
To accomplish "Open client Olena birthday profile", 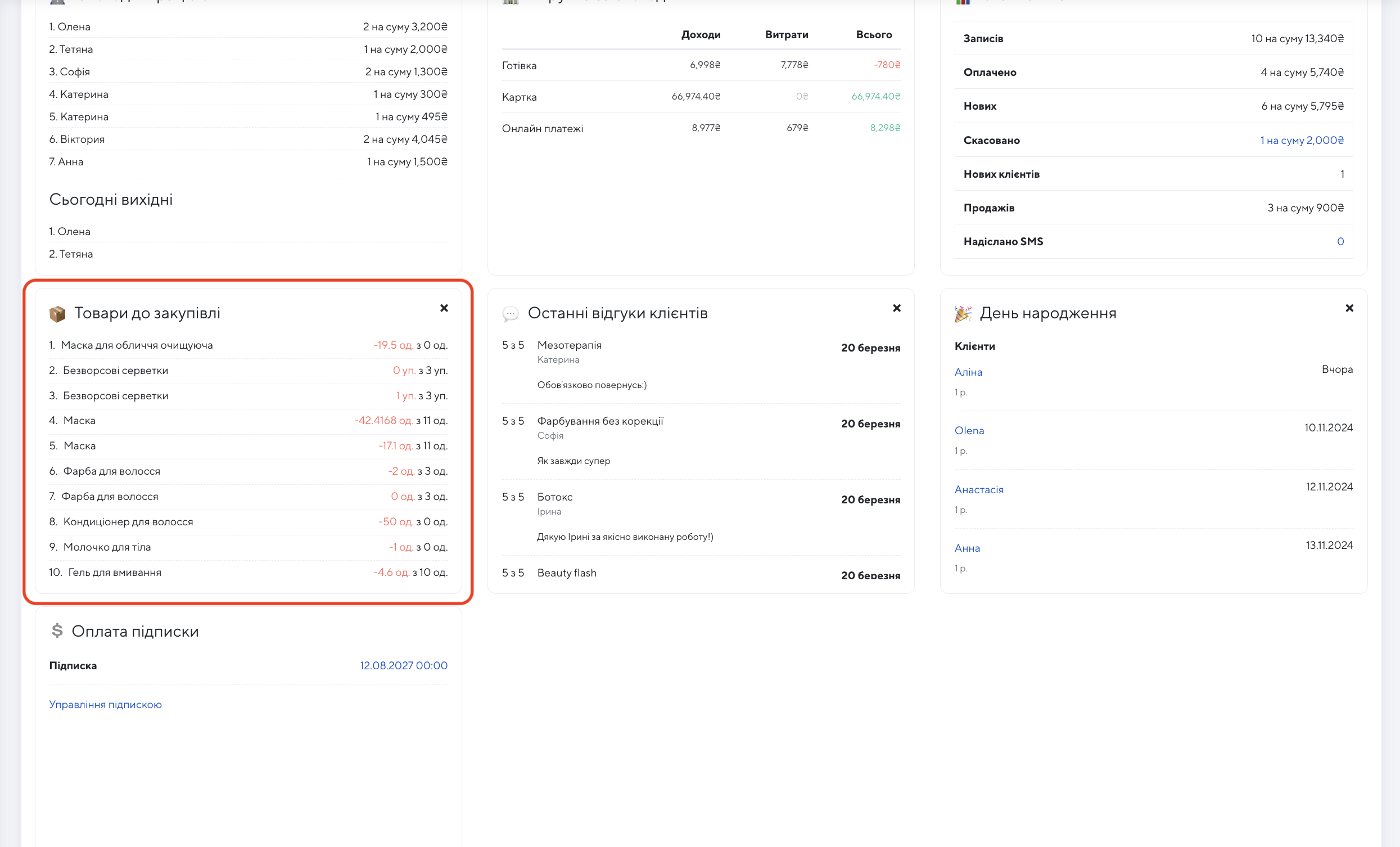I will tap(969, 430).
